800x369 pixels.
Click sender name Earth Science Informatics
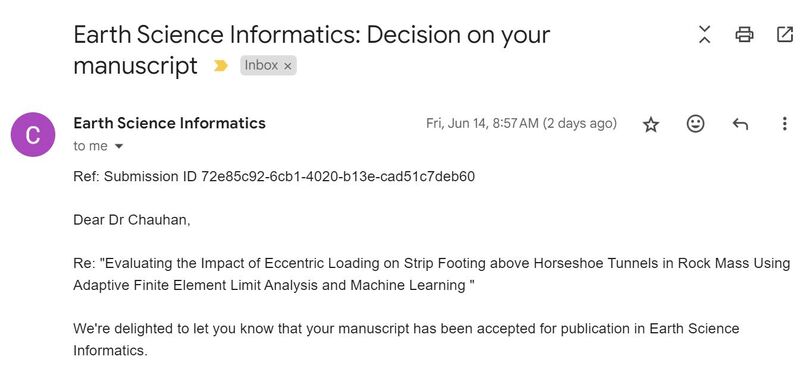[169, 124]
